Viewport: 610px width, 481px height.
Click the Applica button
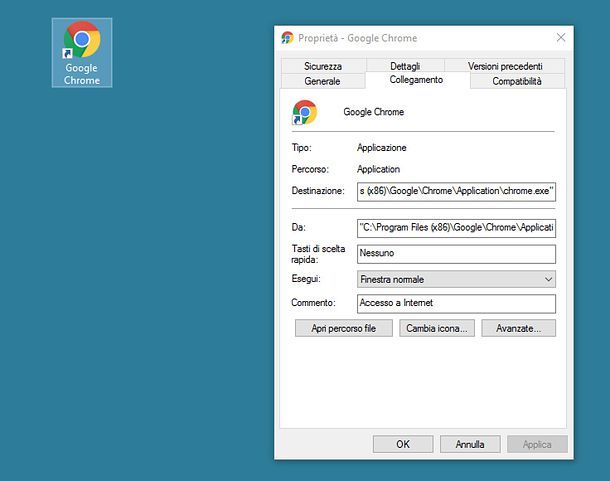point(537,444)
